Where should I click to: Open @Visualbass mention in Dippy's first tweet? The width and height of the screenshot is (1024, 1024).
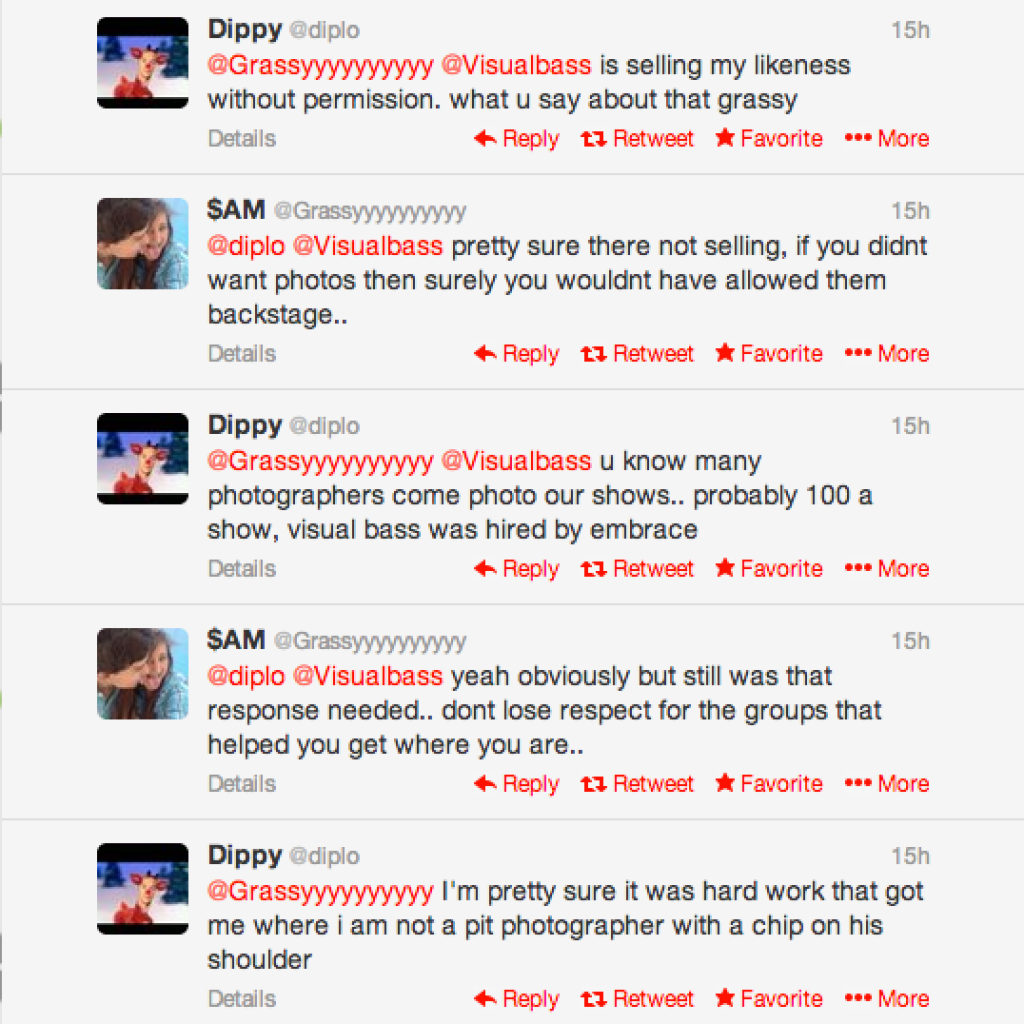pos(516,66)
